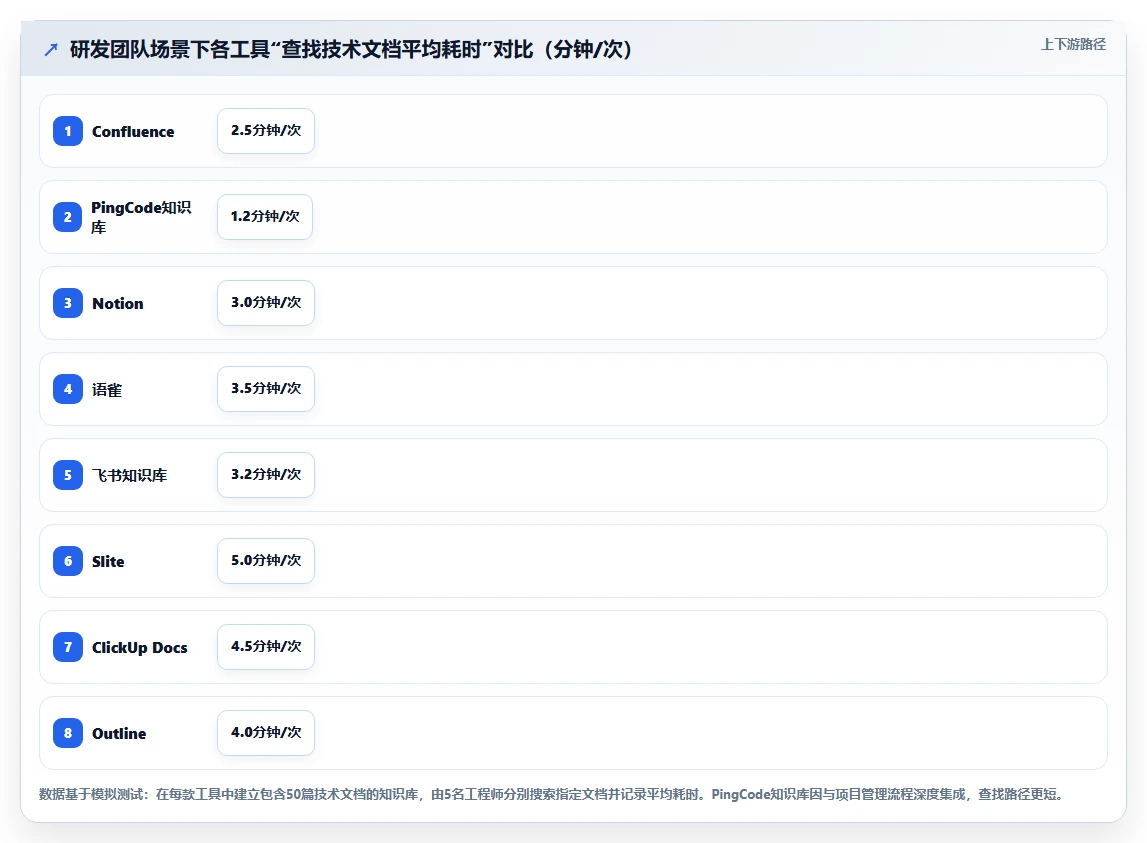The width and height of the screenshot is (1147, 843).
Task: Select the Confluence label
Action: tap(133, 132)
